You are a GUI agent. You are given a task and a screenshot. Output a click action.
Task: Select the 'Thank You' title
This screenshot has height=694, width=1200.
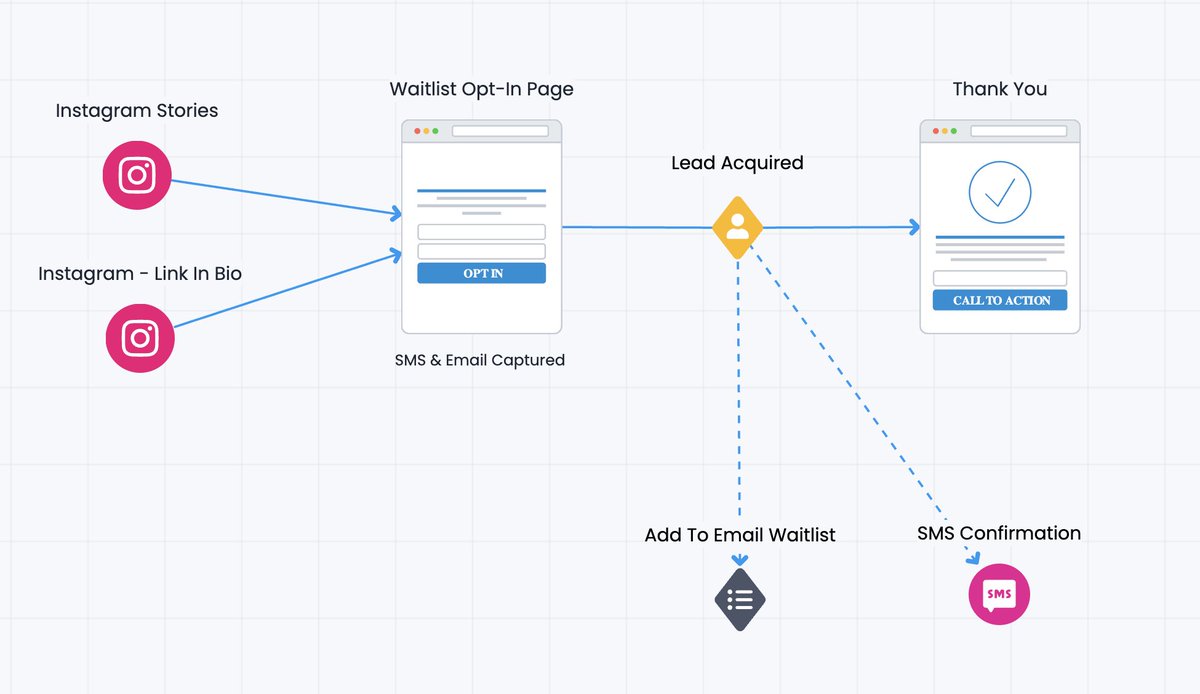pos(1000,89)
